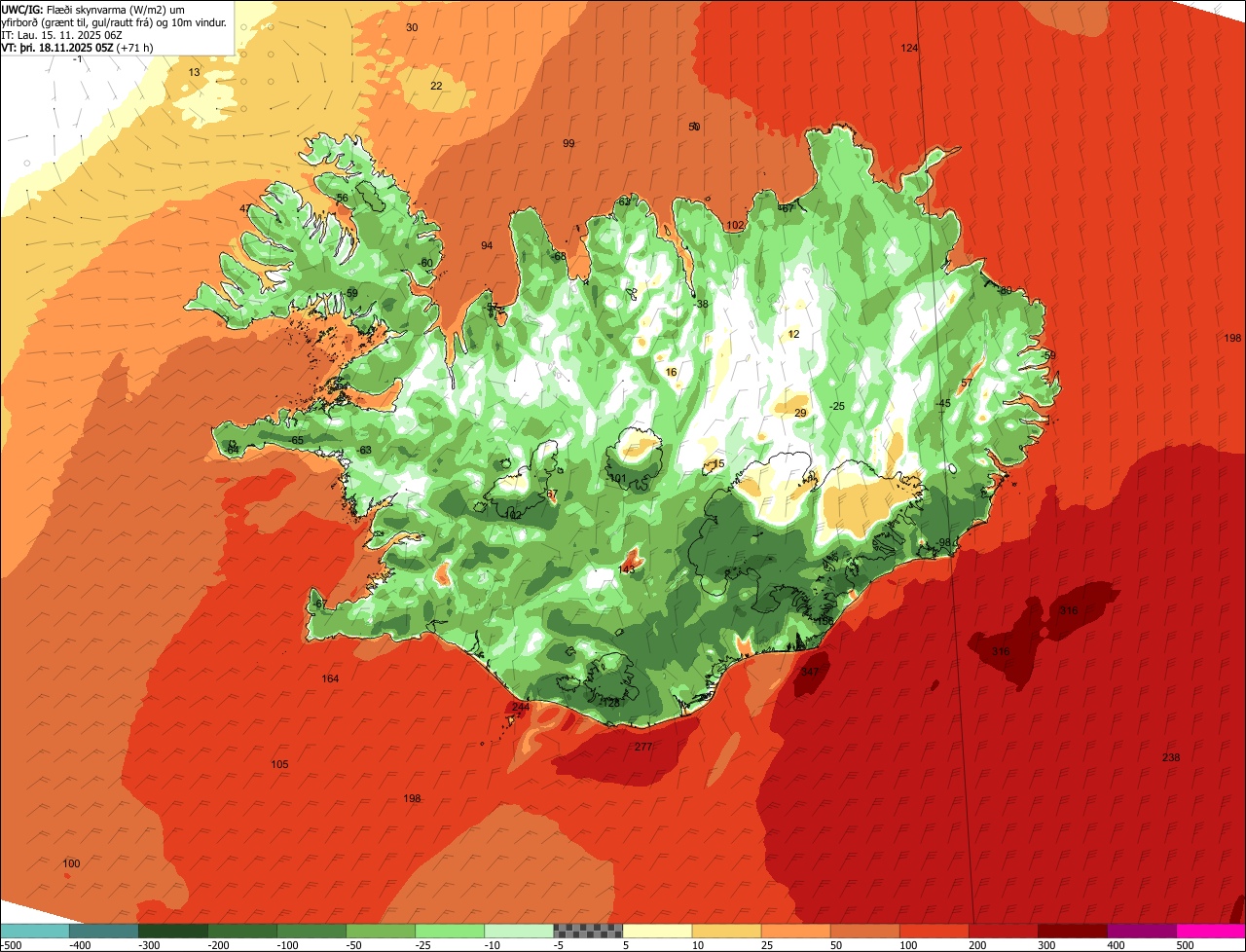This screenshot has height=952, width=1246.
Task: Click the light green legend swatch labeled -25
Action: (449, 931)
